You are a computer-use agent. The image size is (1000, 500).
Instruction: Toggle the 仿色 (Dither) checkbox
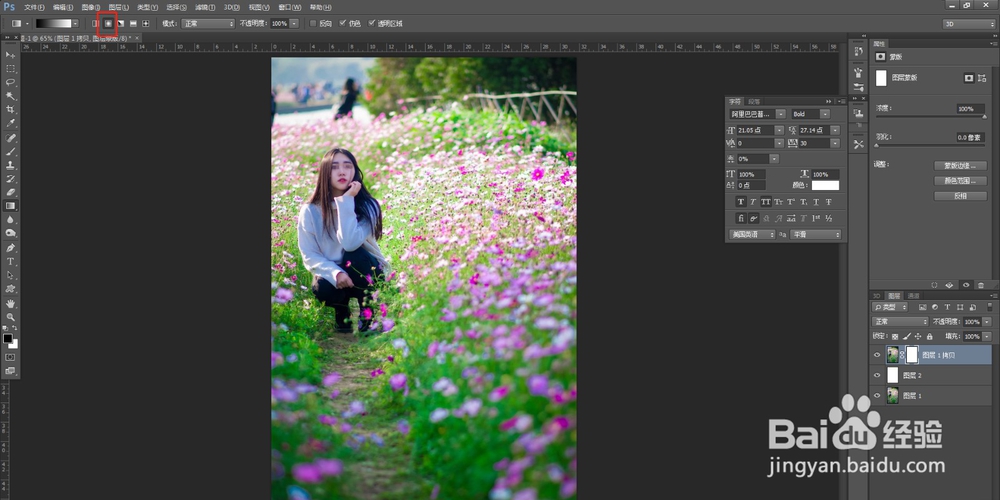click(x=342, y=24)
